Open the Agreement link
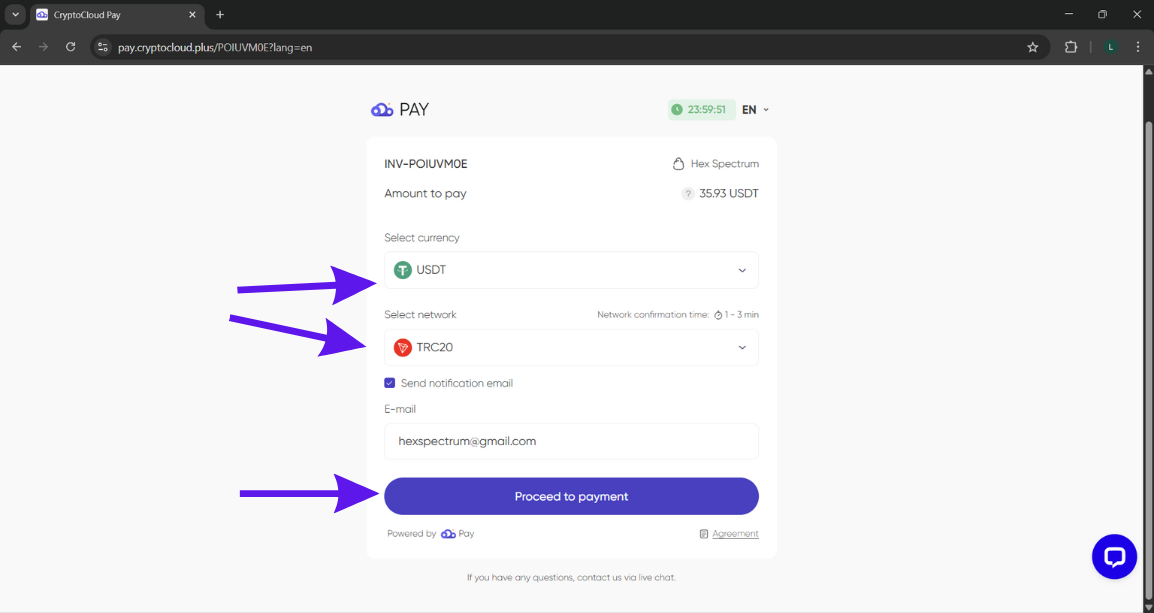Screen dimensions: 1154x613 click(735, 534)
